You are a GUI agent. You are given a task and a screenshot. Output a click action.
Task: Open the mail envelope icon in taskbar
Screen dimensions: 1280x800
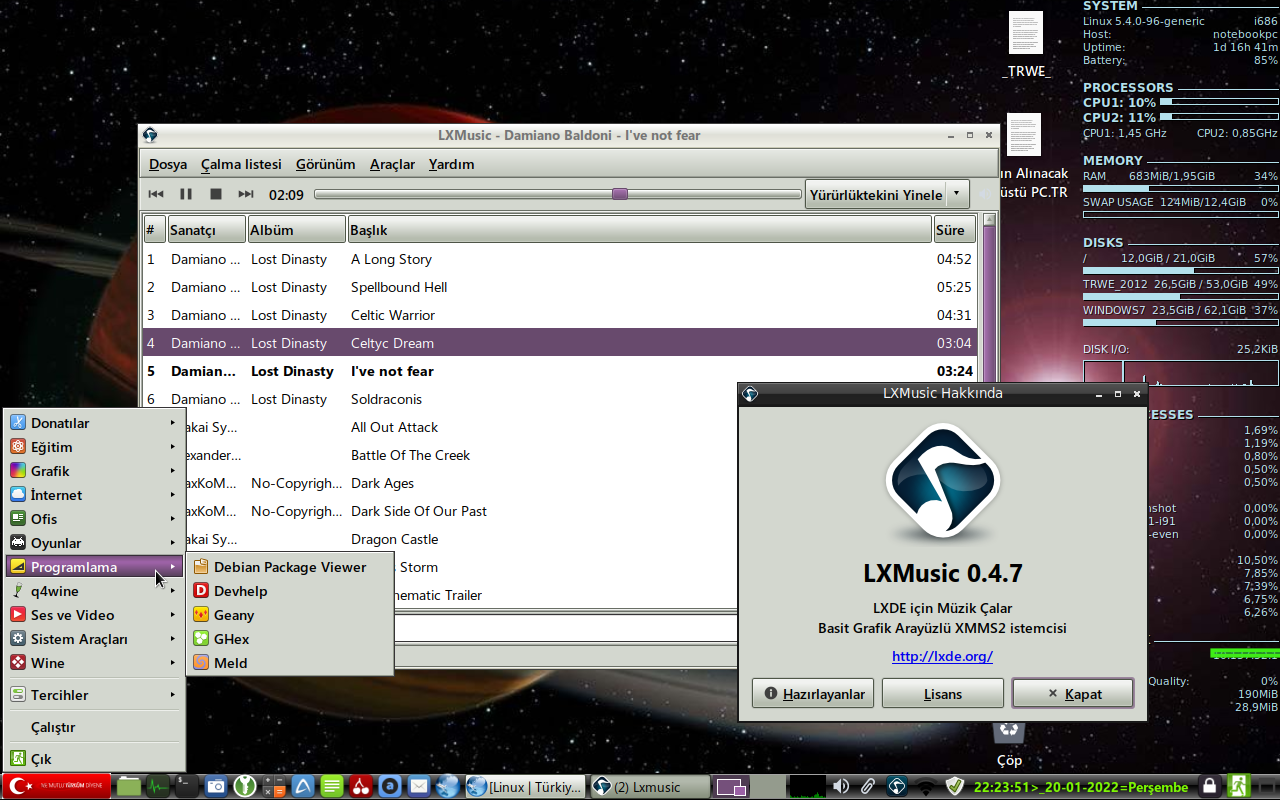click(x=419, y=786)
